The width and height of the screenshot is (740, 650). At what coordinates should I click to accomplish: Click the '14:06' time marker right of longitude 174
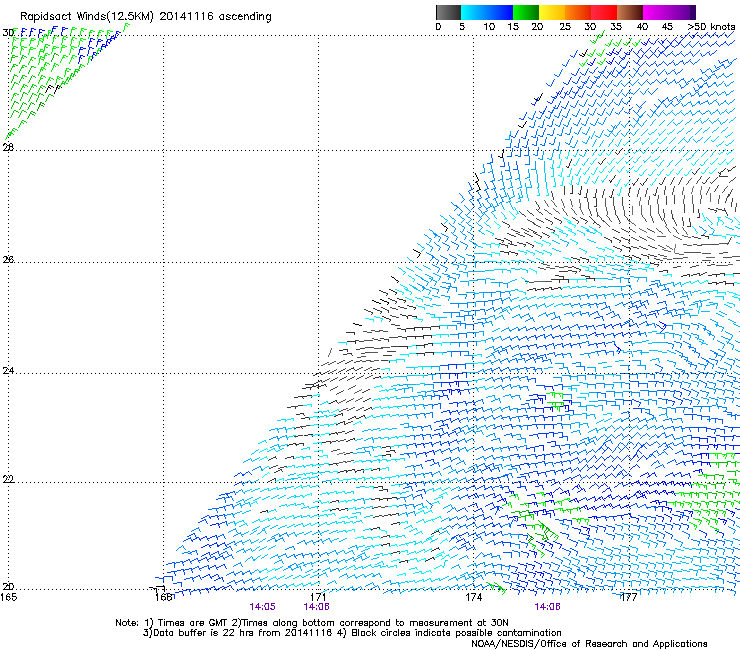tap(547, 607)
